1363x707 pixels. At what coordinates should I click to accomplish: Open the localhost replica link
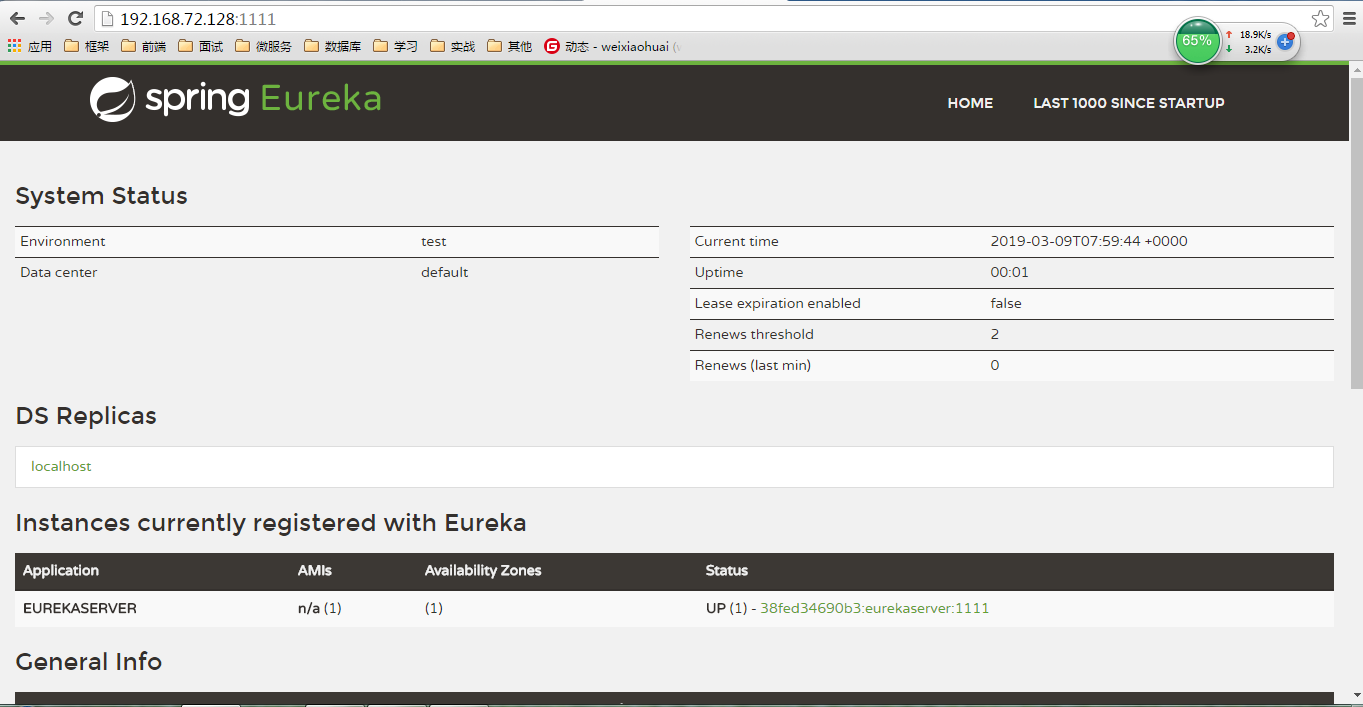click(61, 466)
